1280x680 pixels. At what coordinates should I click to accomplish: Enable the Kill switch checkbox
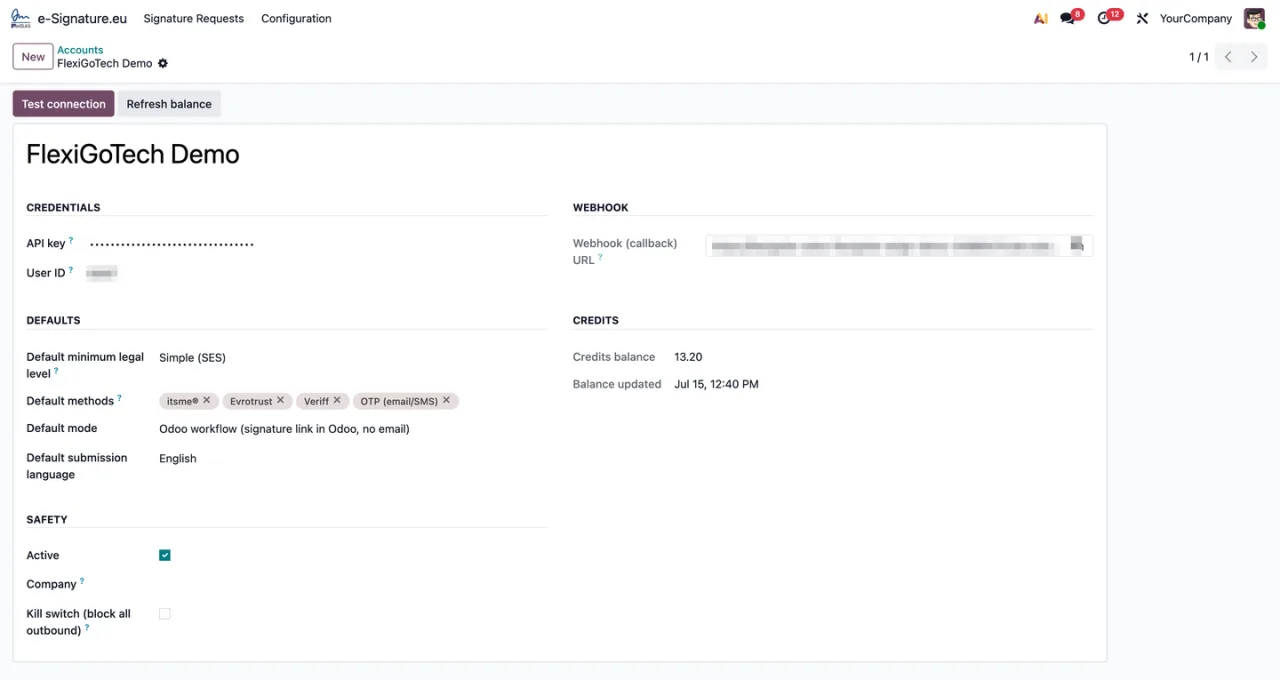pyautogui.click(x=165, y=614)
